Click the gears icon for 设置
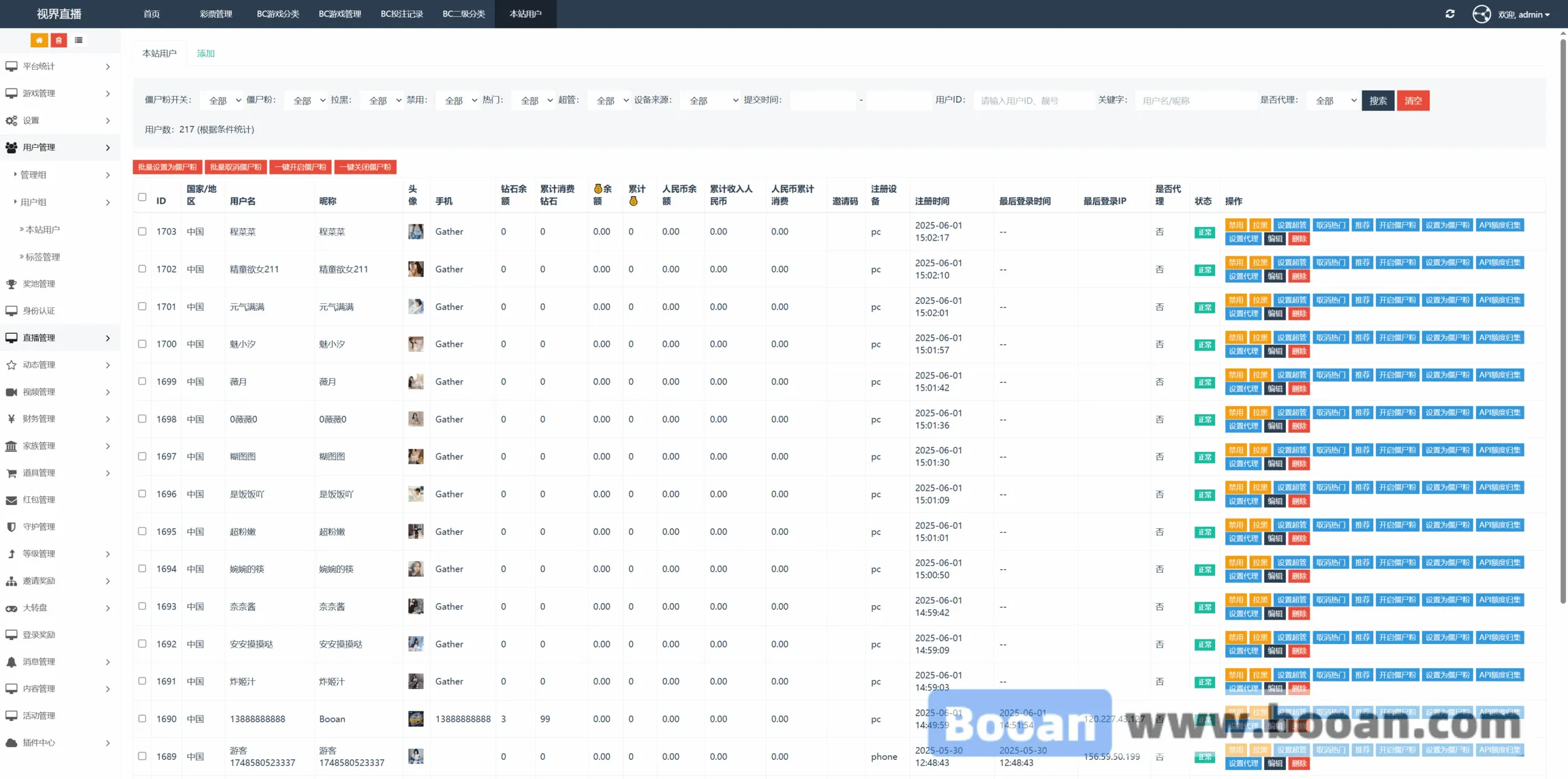The height and width of the screenshot is (779, 1568). (x=12, y=121)
